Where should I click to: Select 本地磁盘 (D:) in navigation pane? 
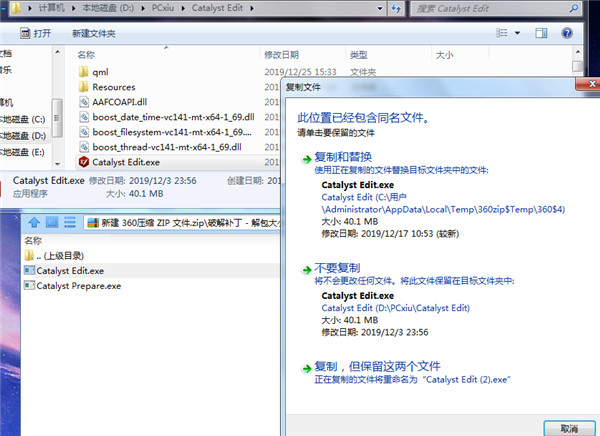(x=24, y=136)
